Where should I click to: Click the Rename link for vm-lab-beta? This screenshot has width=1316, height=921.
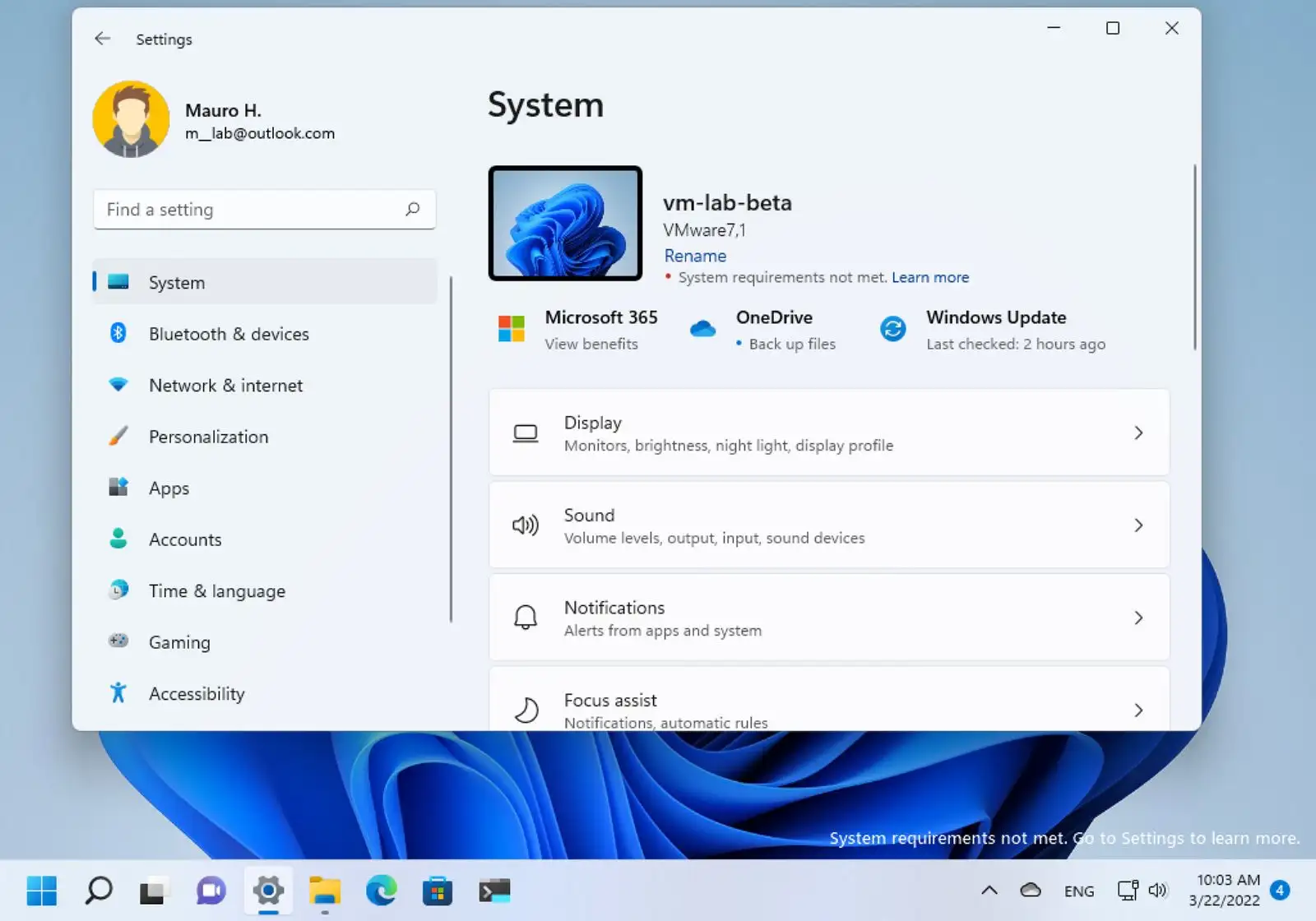695,256
